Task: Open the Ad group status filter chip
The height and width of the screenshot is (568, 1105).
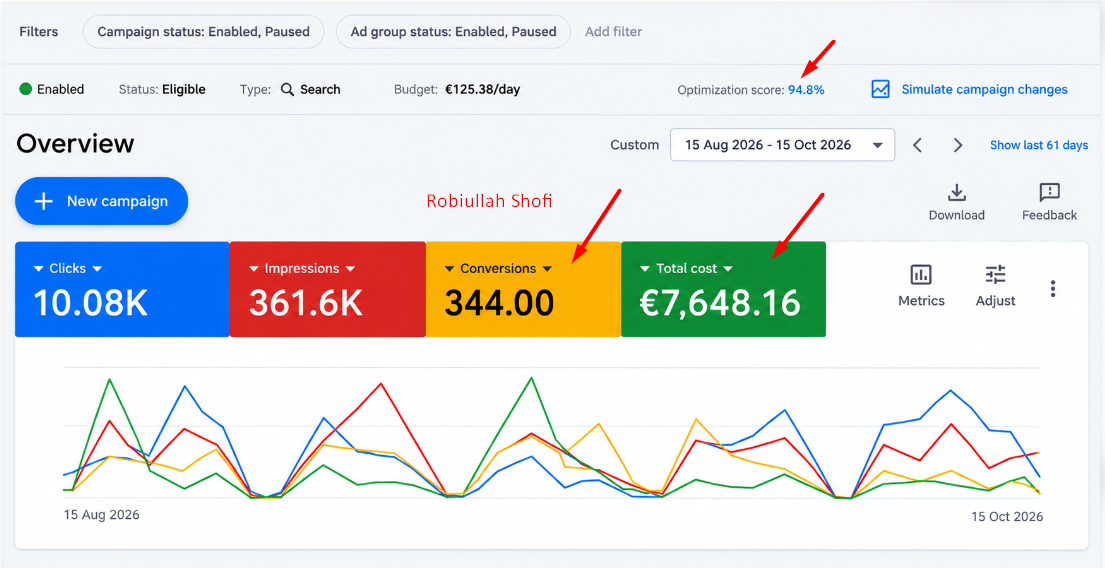Action: [x=453, y=32]
